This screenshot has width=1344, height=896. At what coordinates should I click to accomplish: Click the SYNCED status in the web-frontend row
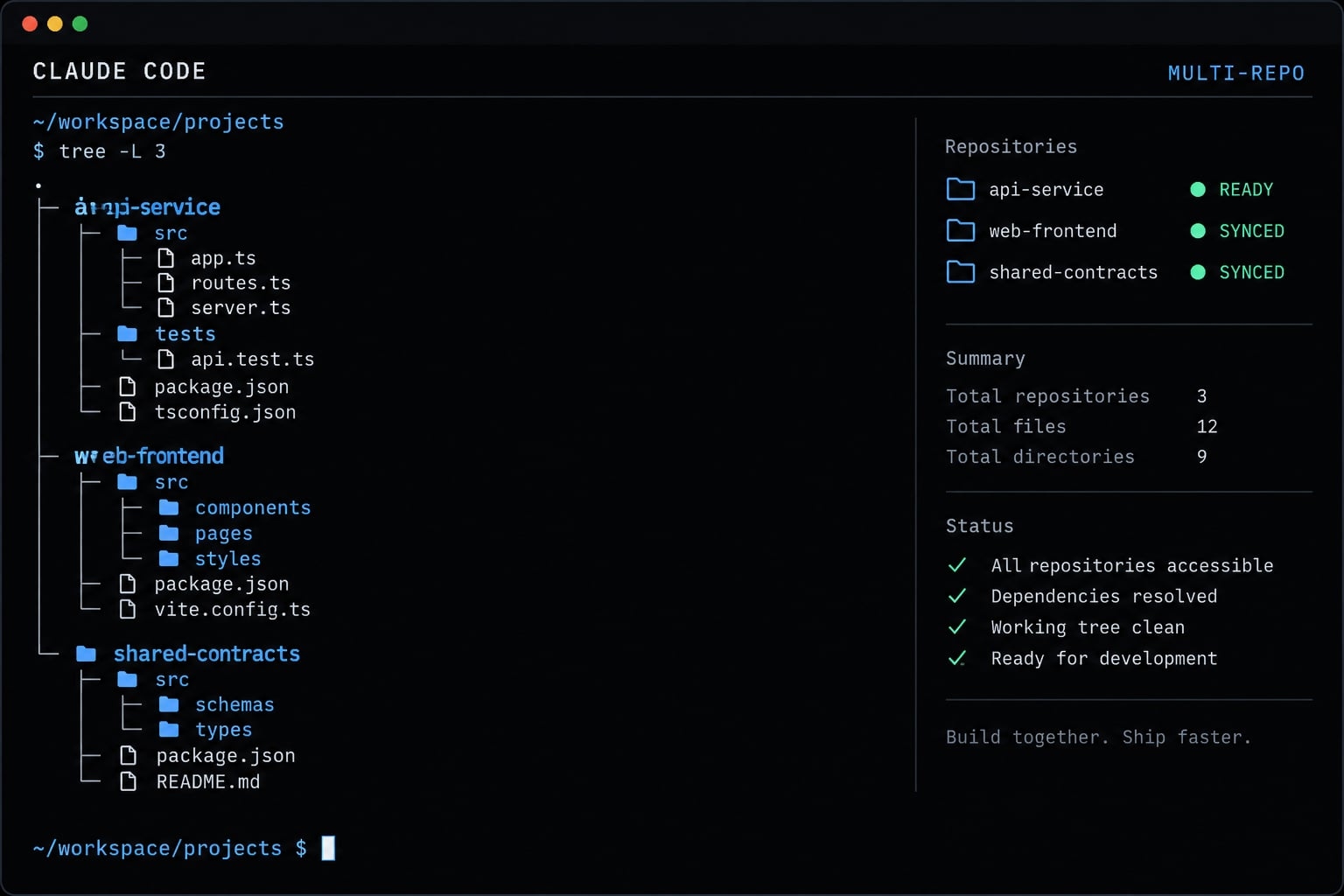tap(1252, 231)
